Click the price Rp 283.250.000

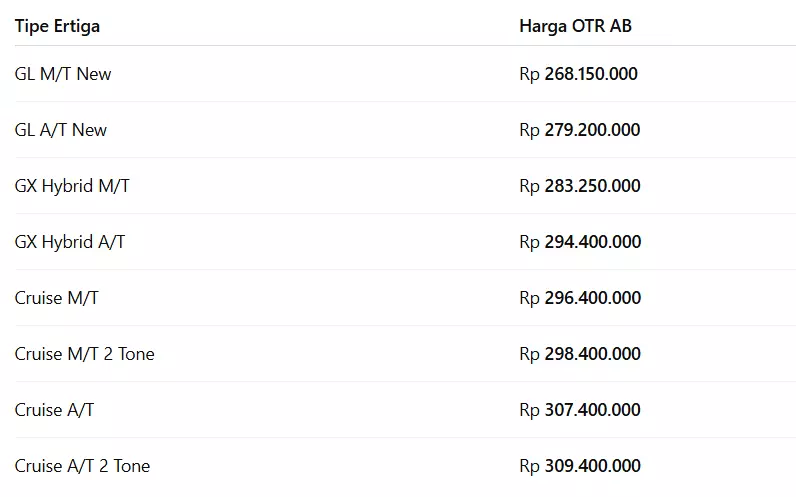click(580, 186)
